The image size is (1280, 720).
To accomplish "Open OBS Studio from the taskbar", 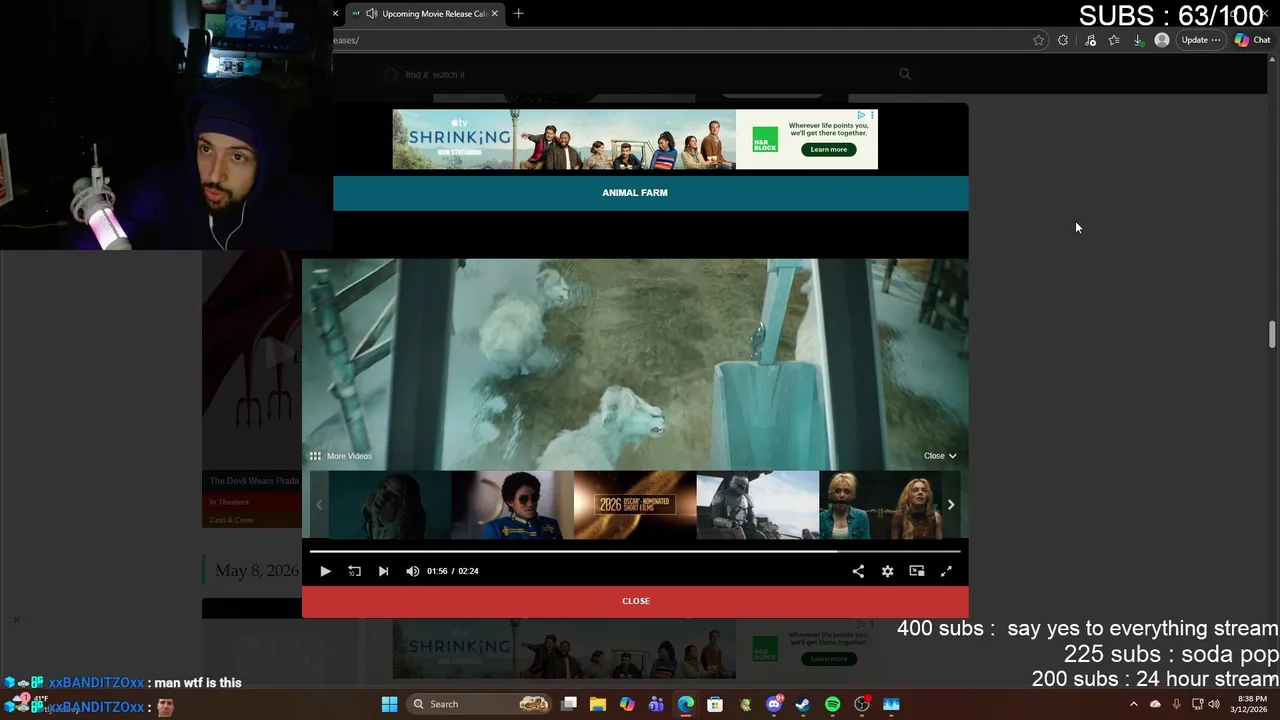I will (x=862, y=704).
